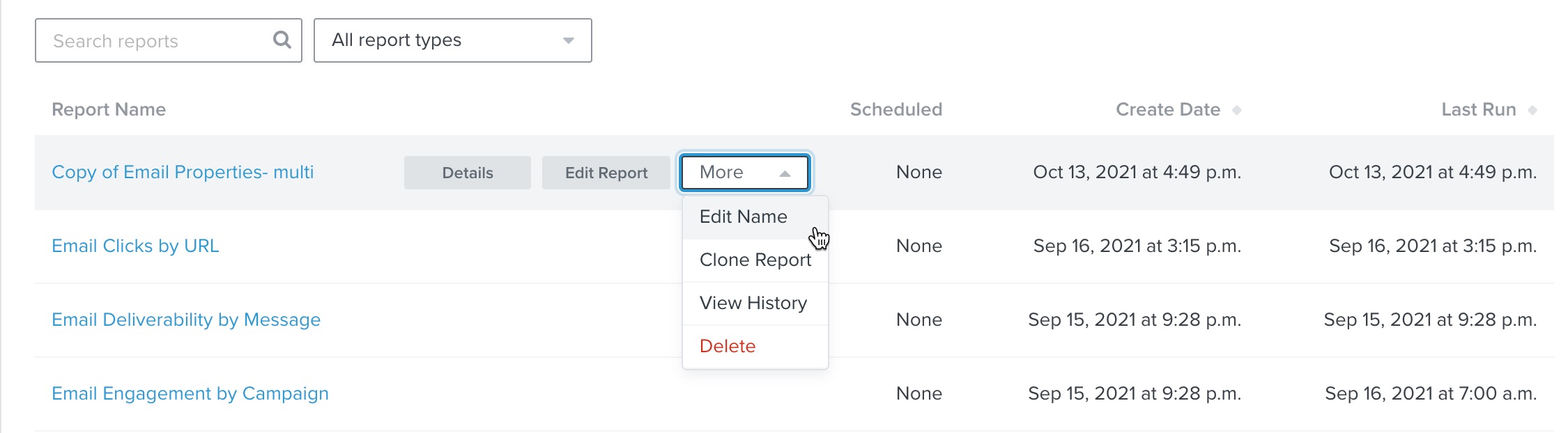
Task: Click Scheduled value for Email Clicks by URL
Action: [918, 246]
